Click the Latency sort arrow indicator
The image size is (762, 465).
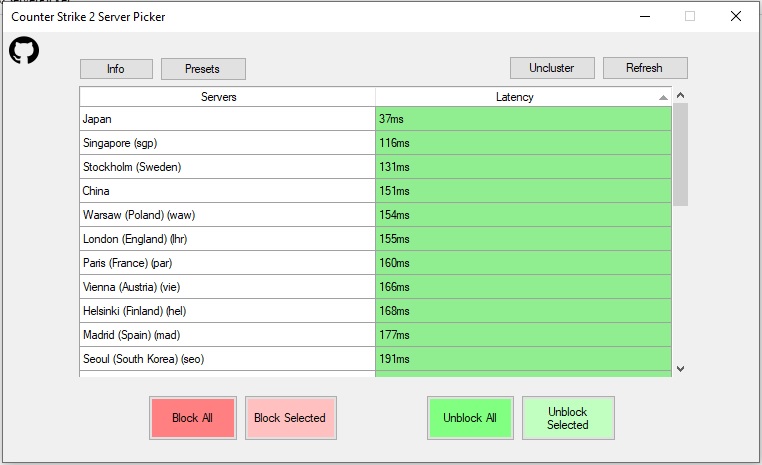663,98
